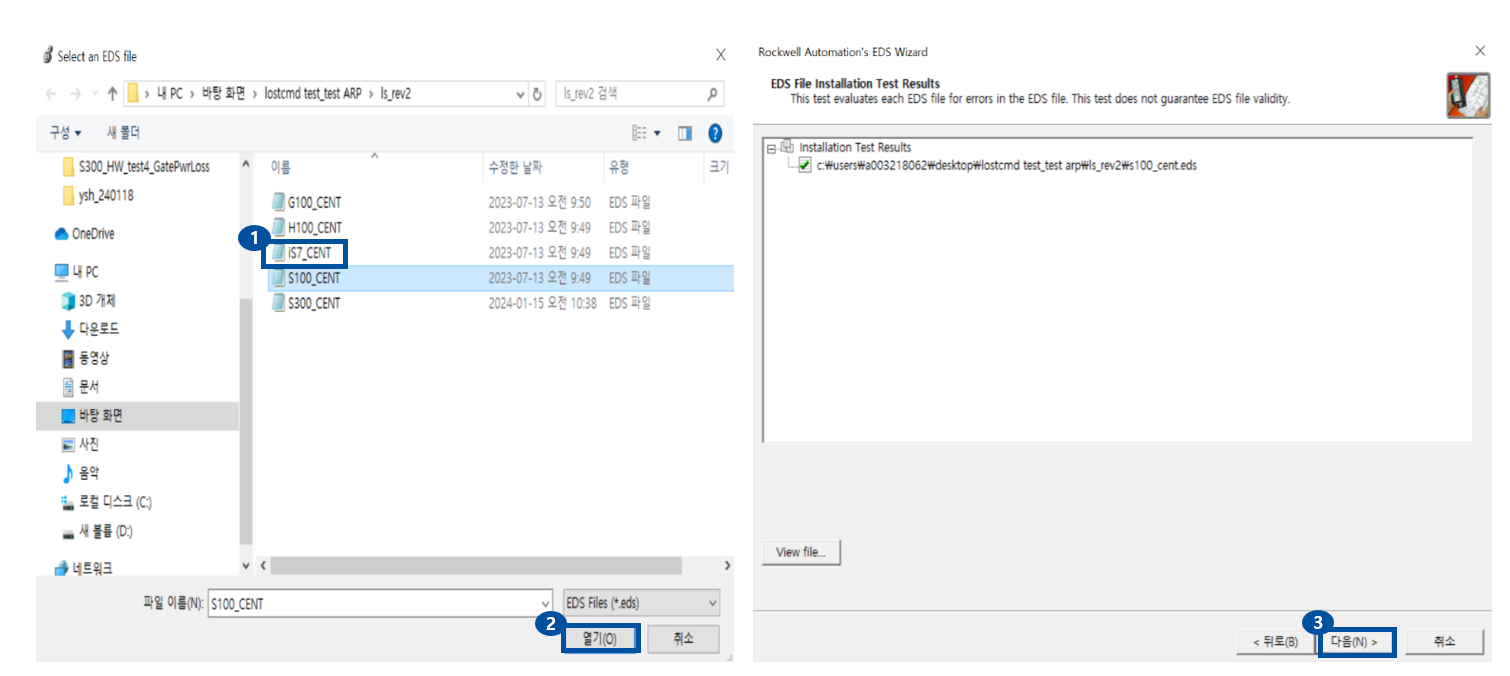Click 새 폴더 to create a new folder

pyautogui.click(x=122, y=132)
